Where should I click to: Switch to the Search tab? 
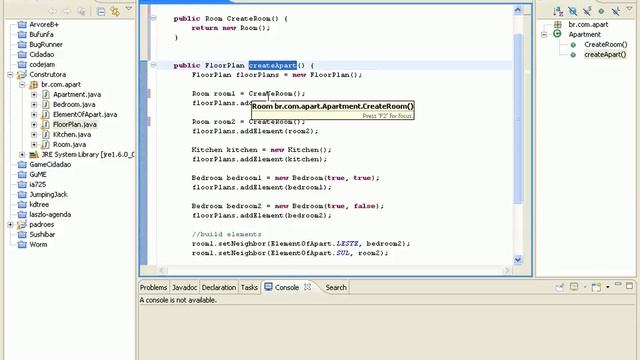click(x=336, y=287)
